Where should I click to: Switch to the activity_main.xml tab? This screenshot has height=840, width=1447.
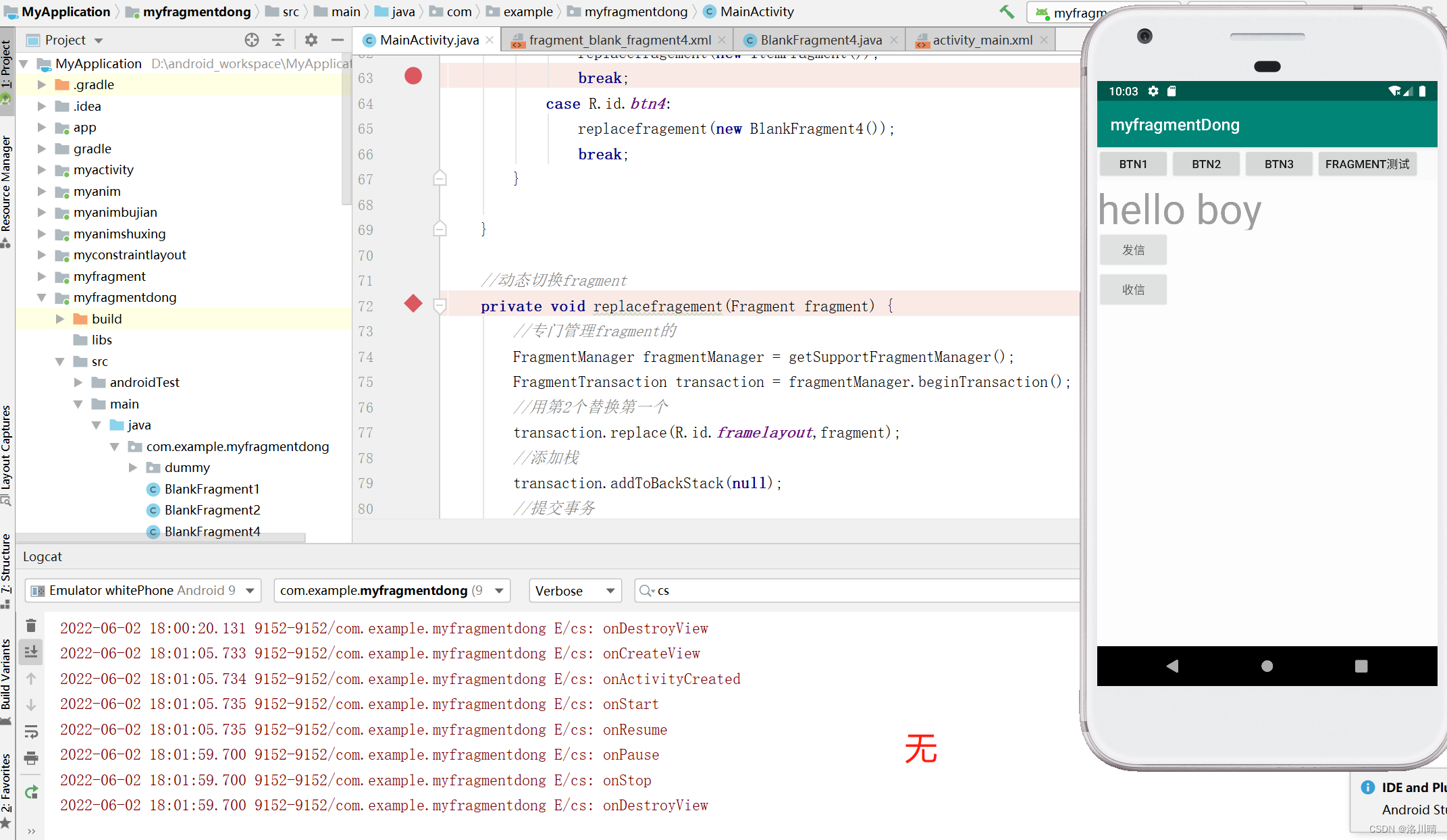click(982, 40)
